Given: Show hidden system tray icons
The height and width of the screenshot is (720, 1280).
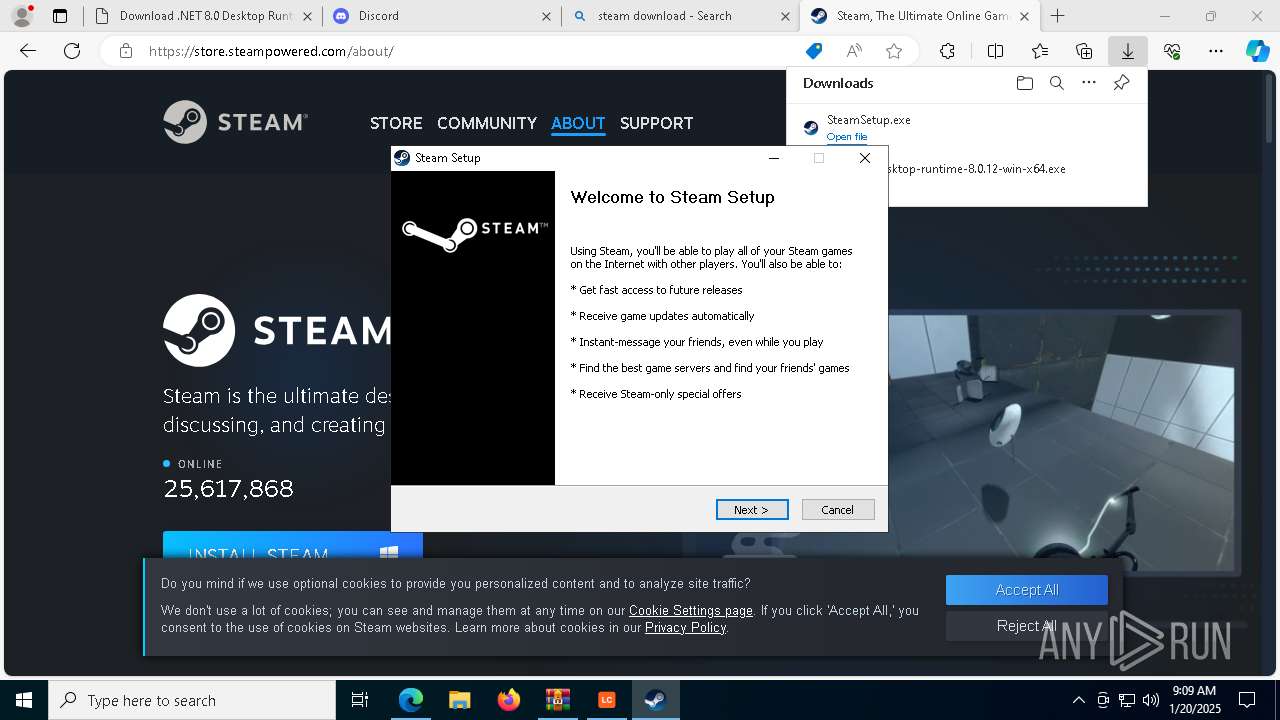Looking at the screenshot, I should [x=1078, y=700].
